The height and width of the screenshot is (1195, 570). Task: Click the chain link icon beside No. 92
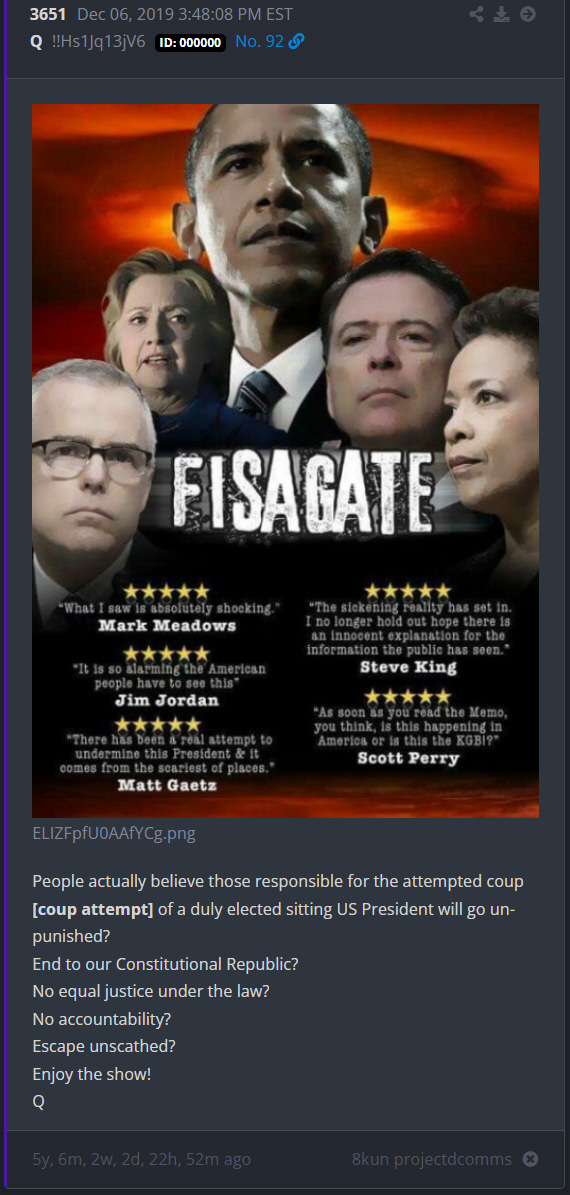coord(296,42)
